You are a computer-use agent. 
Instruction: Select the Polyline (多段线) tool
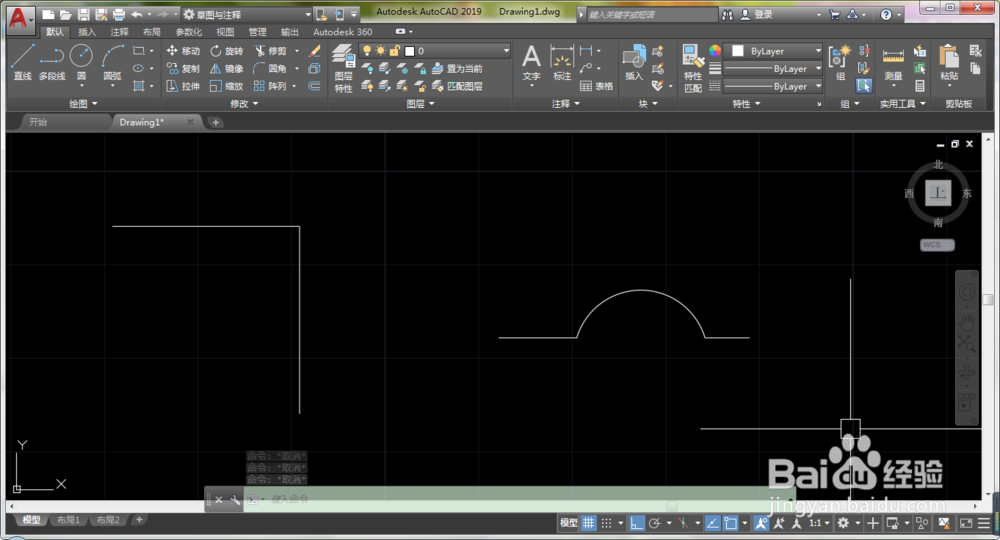(x=52, y=62)
